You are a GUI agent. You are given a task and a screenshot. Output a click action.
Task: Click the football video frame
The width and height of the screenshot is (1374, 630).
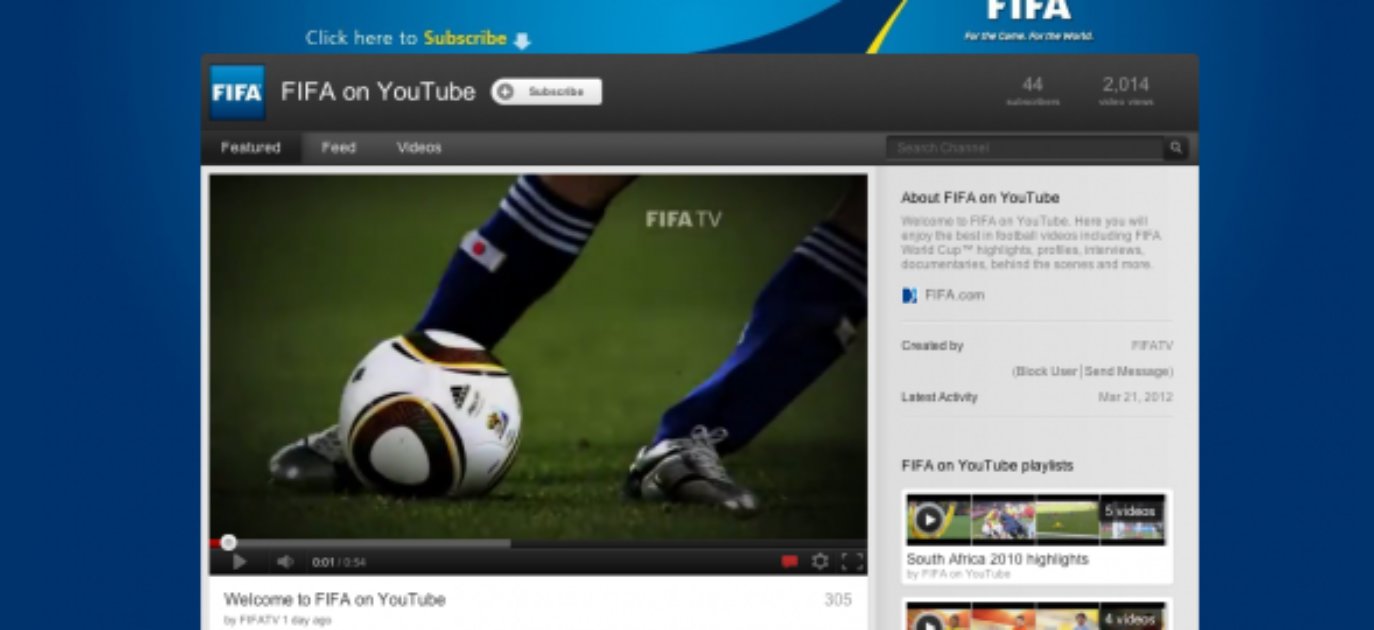[x=538, y=357]
